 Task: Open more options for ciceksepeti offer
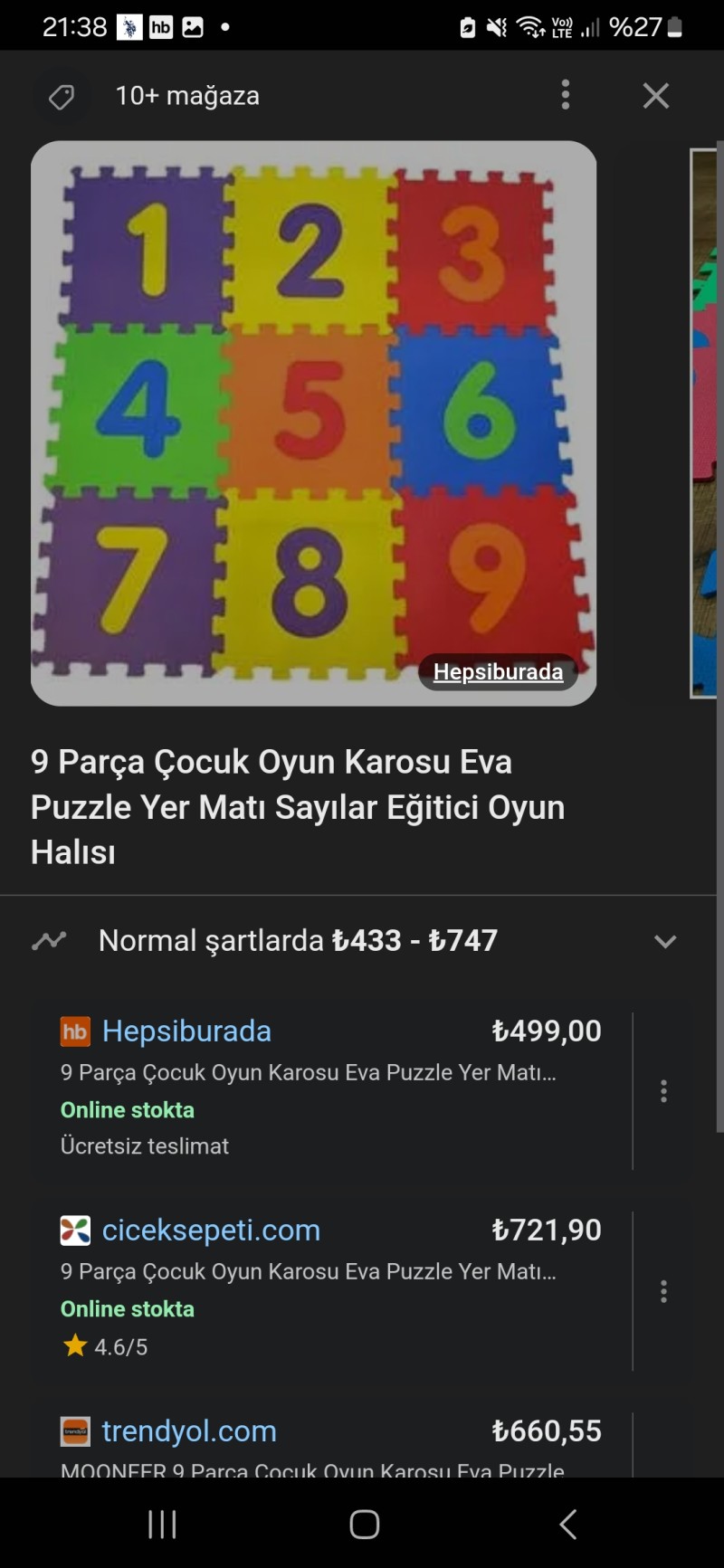[663, 1291]
